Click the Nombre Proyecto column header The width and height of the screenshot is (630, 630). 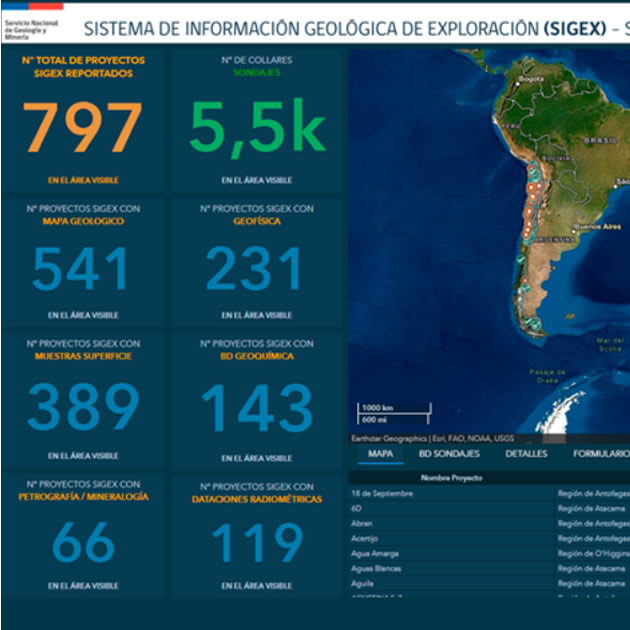(x=451, y=478)
